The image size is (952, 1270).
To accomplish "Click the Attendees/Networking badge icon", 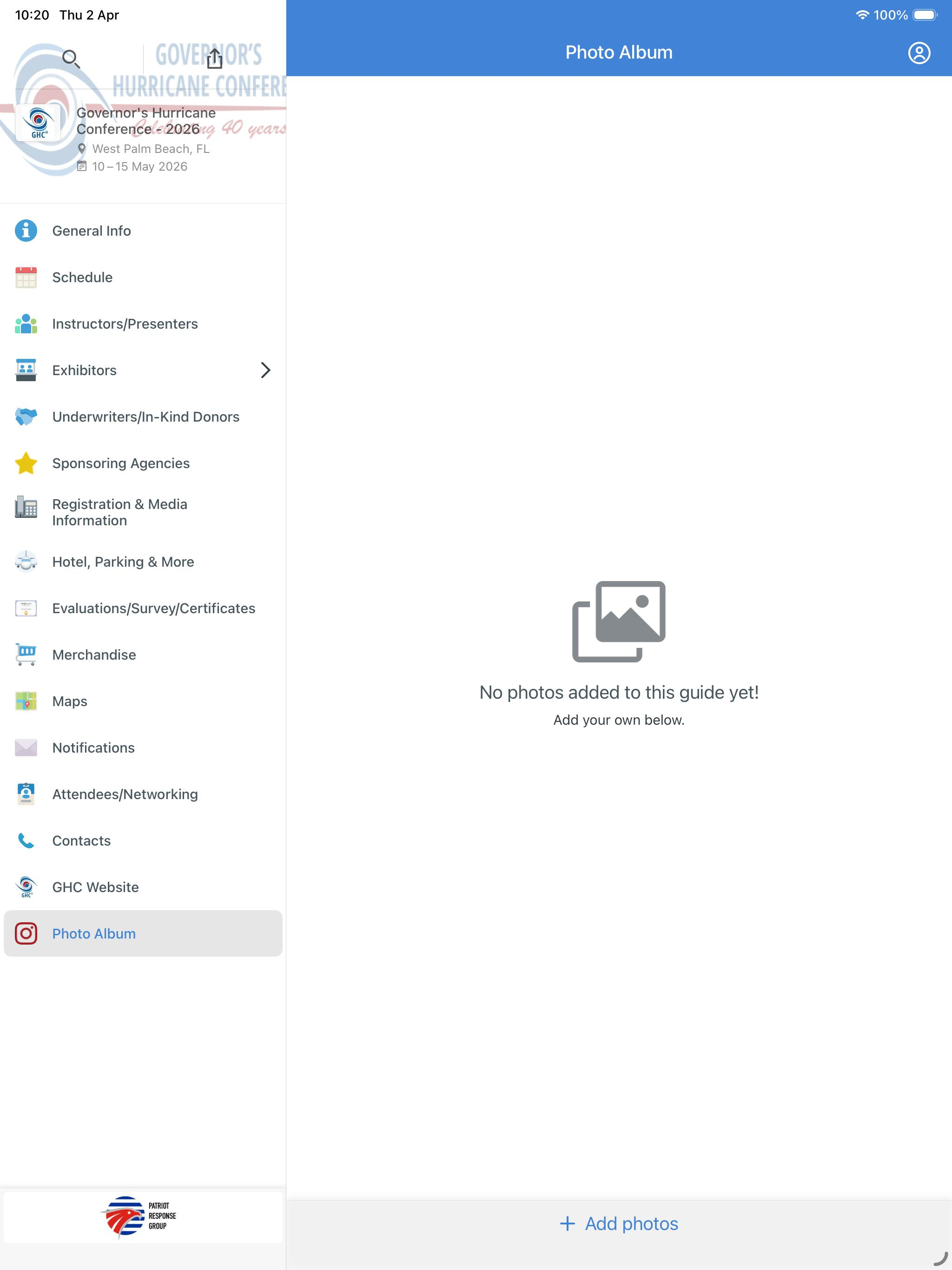I will (26, 794).
